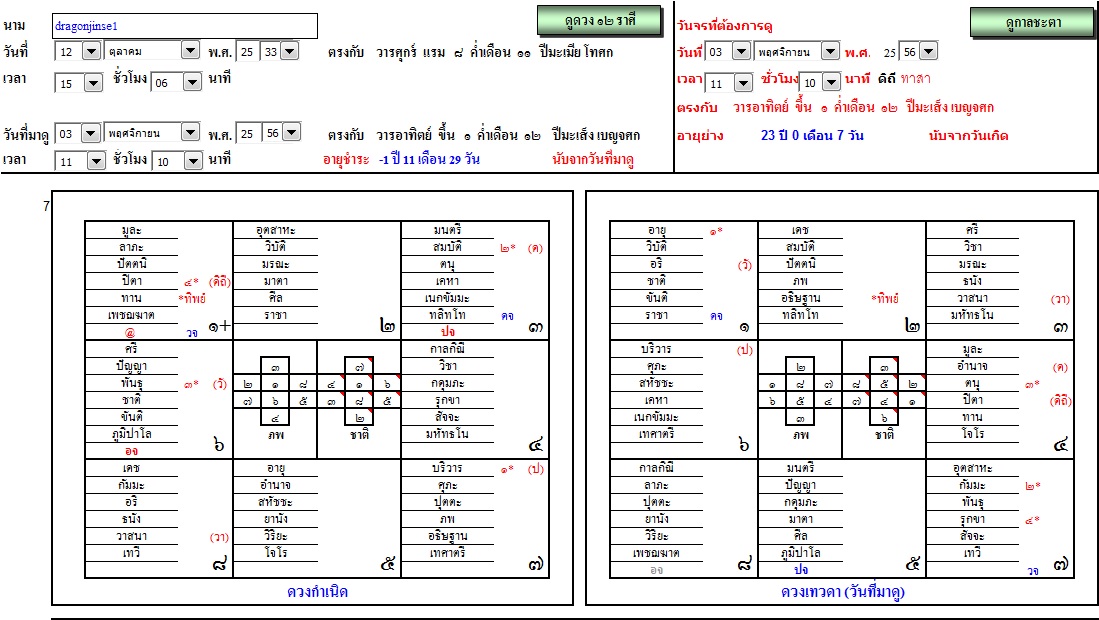Image resolution: width=1099 pixels, height=620 pixels.
Task: Click the red @ symbol in ดวงกำเนิด chart
Action: (x=130, y=333)
